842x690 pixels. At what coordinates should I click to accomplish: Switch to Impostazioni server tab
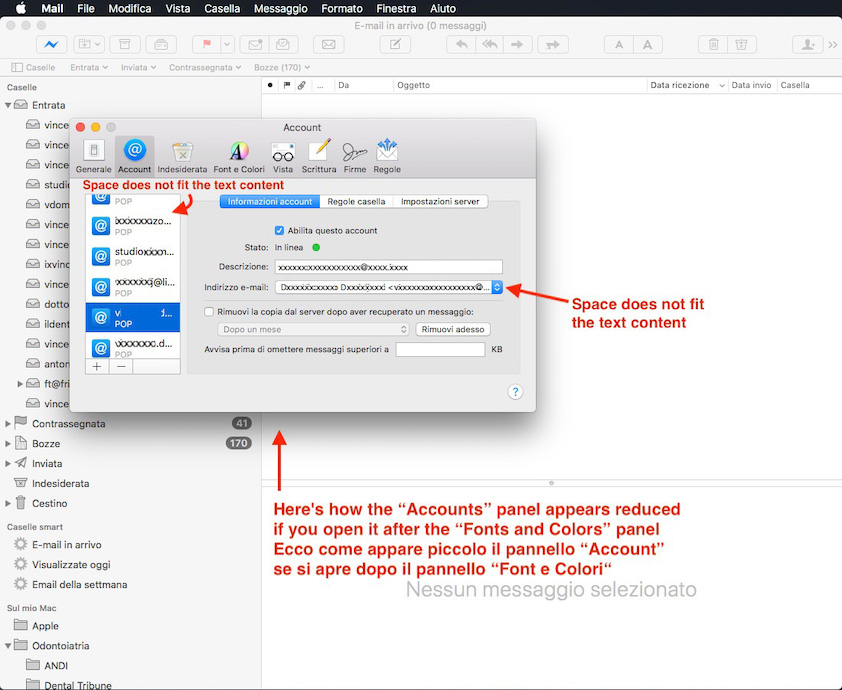pyautogui.click(x=440, y=201)
